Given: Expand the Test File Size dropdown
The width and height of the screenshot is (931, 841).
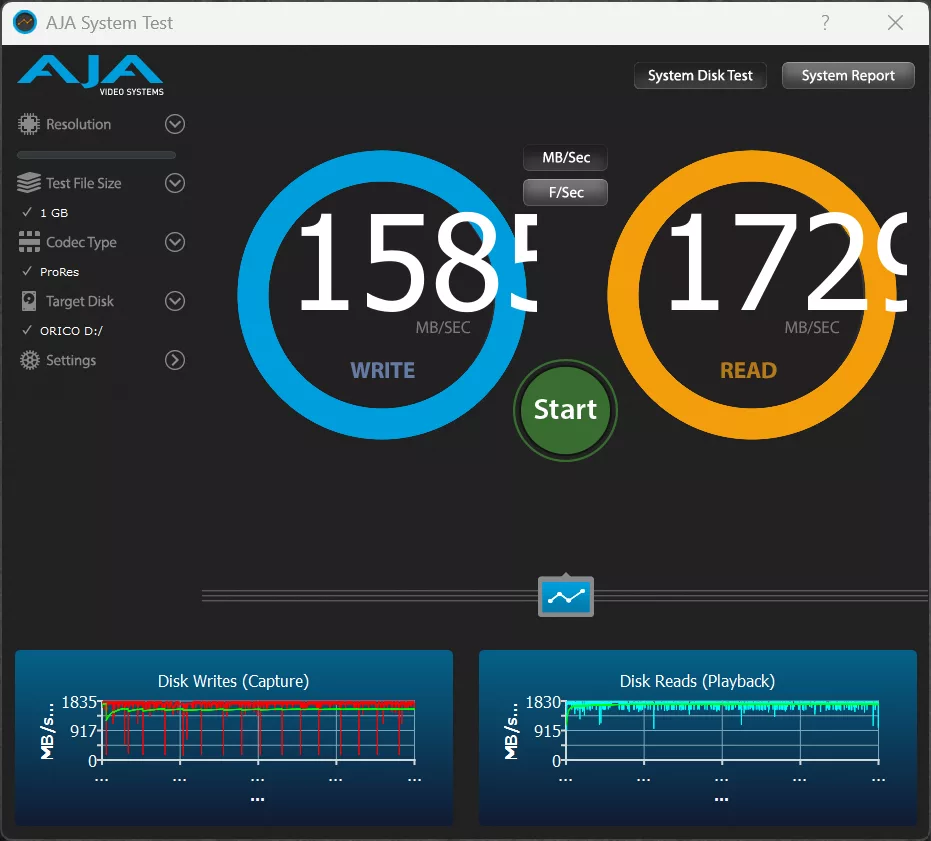Looking at the screenshot, I should 175,184.
